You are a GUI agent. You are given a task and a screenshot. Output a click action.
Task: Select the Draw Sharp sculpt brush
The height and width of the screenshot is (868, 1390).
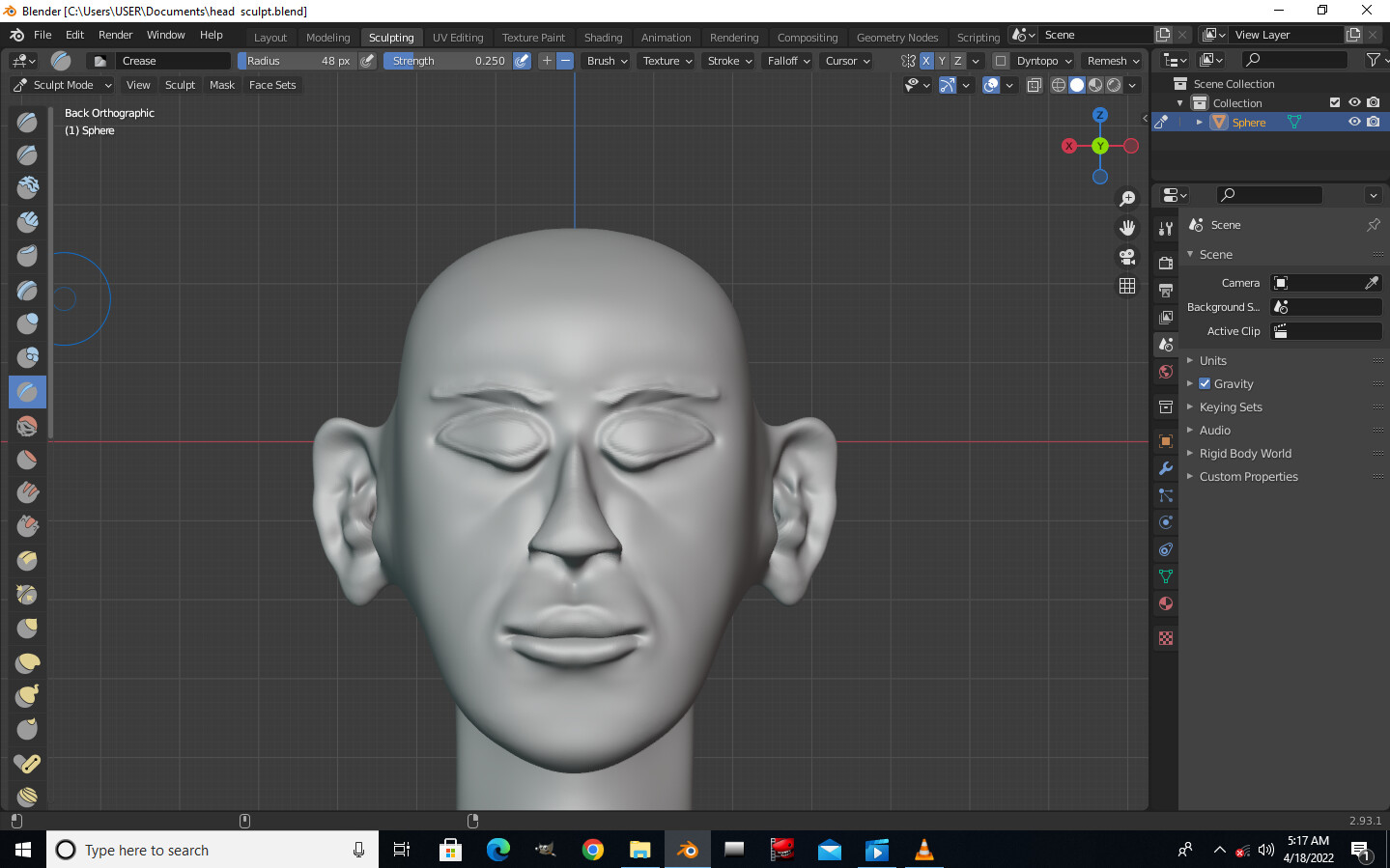[27, 154]
